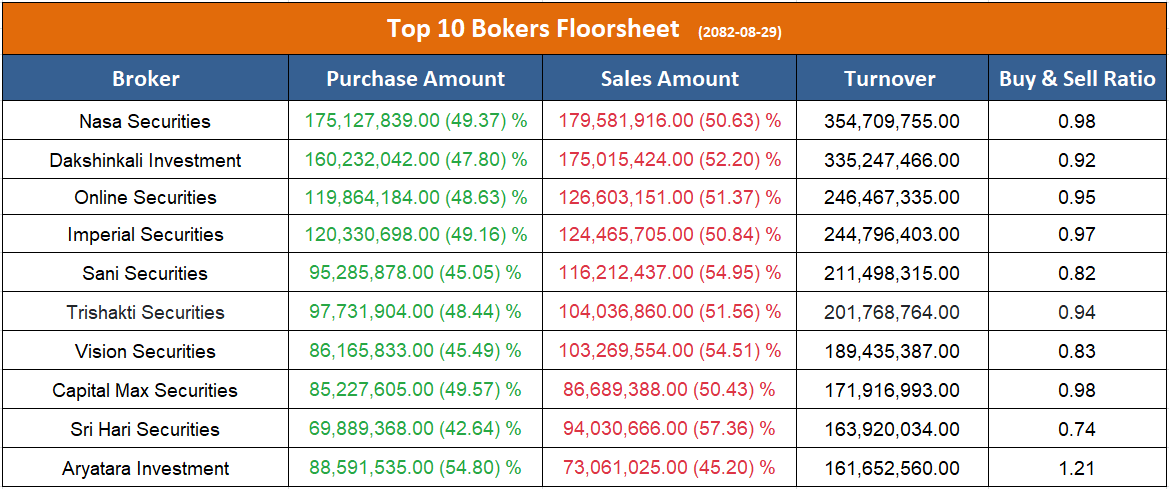The width and height of the screenshot is (1169, 489).
Task: Select the Sales Amount column header
Action: click(670, 79)
